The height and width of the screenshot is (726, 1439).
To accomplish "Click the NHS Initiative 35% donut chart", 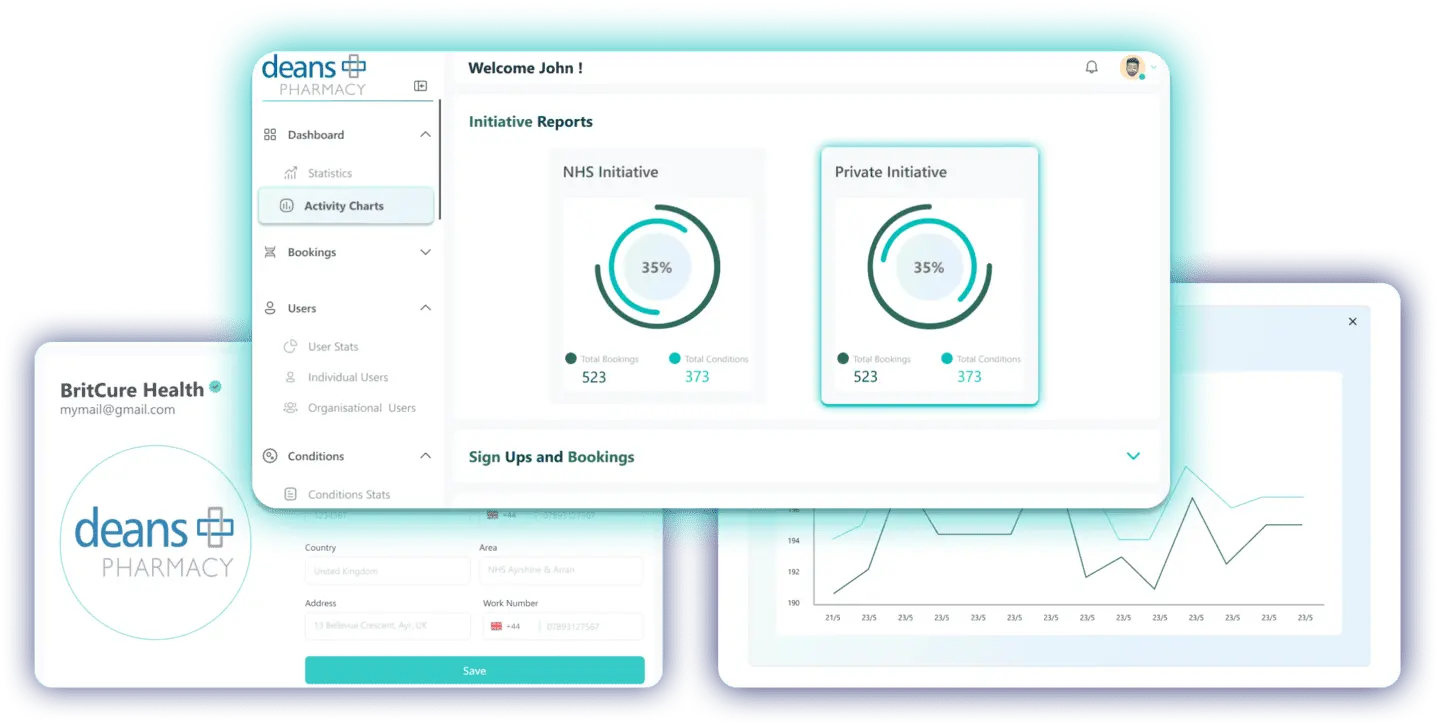I will click(657, 267).
